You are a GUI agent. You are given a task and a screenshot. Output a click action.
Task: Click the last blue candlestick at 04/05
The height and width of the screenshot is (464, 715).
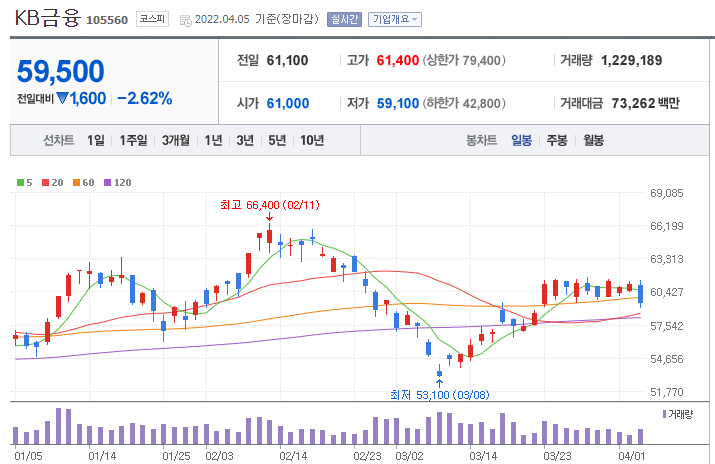(x=641, y=294)
